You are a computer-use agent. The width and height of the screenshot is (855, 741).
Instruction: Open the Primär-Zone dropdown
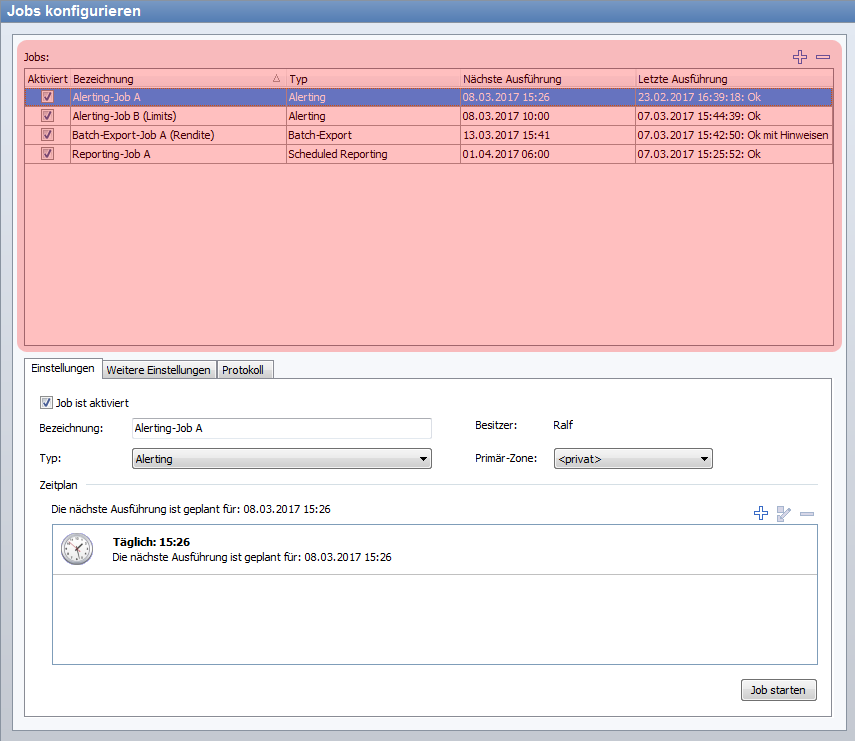pos(632,459)
